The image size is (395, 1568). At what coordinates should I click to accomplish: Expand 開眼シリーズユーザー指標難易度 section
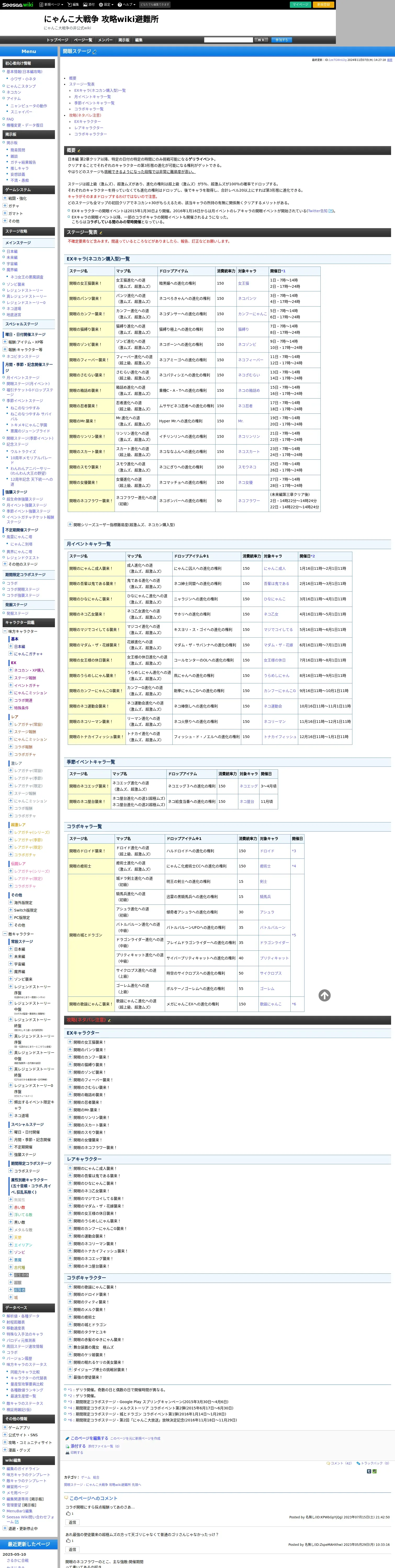click(x=70, y=524)
